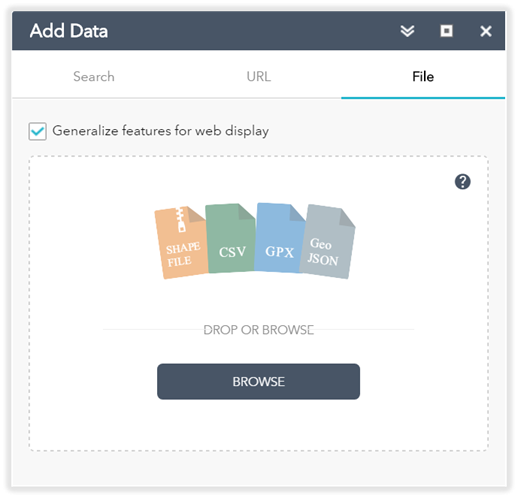Click the Add Data title text

point(69,31)
